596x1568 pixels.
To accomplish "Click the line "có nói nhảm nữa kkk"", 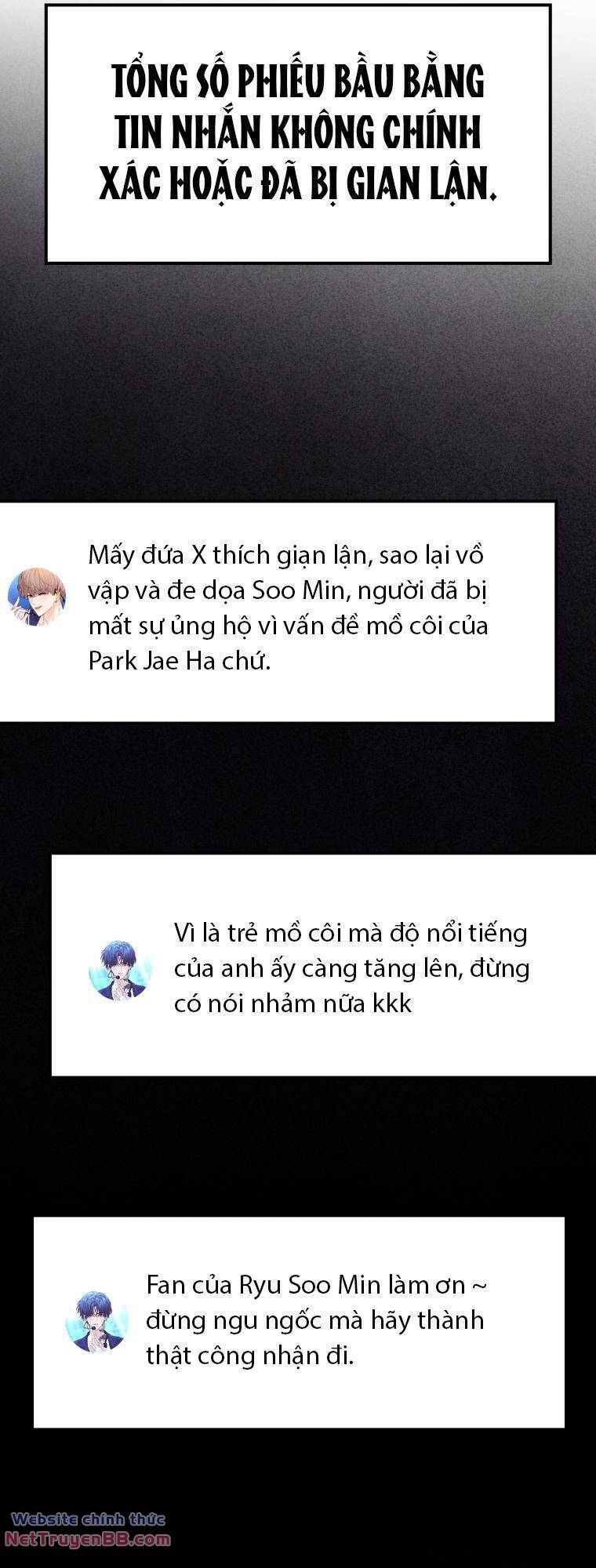I will (x=293, y=1004).
